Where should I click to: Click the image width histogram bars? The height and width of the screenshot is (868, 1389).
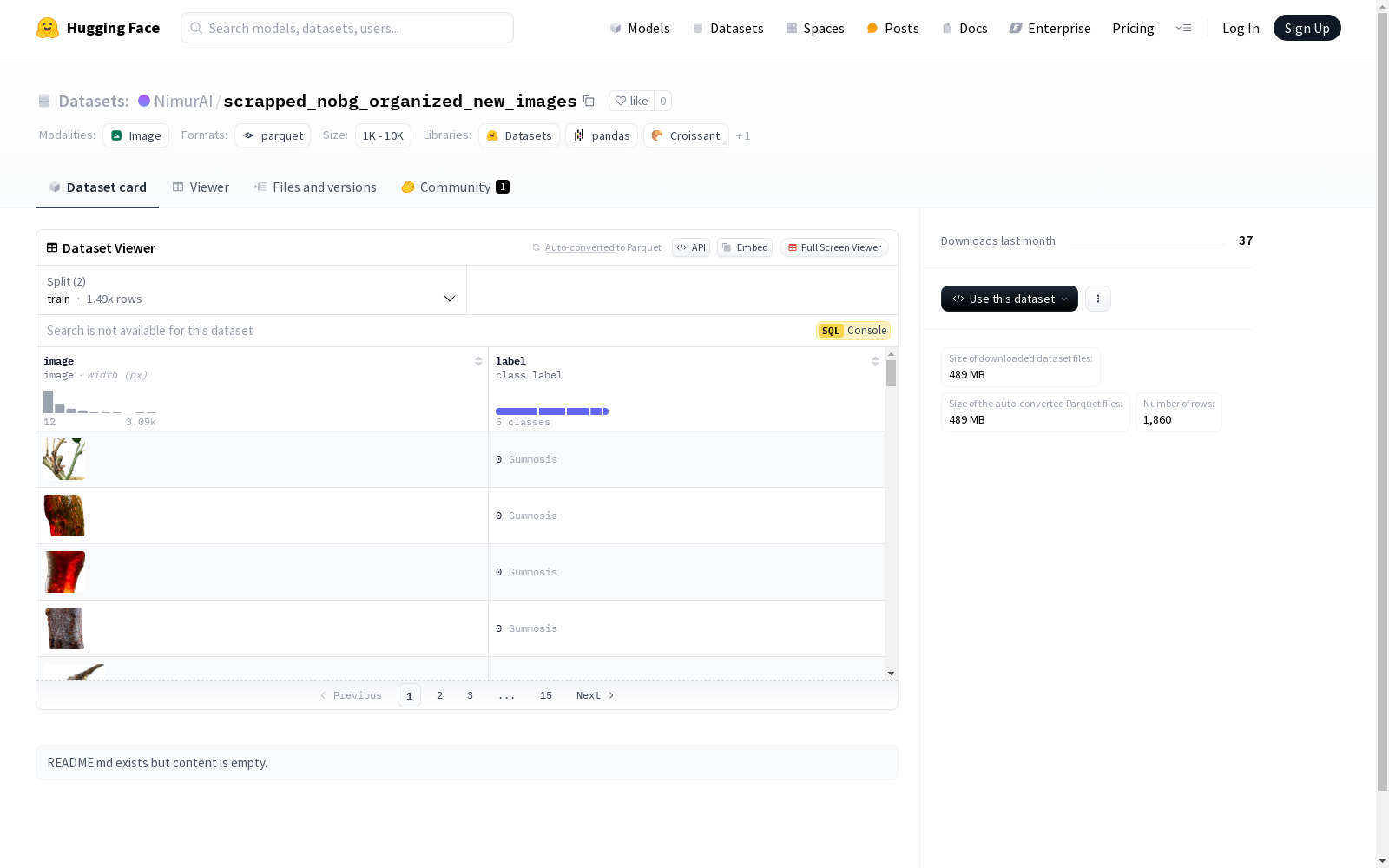click(100, 402)
